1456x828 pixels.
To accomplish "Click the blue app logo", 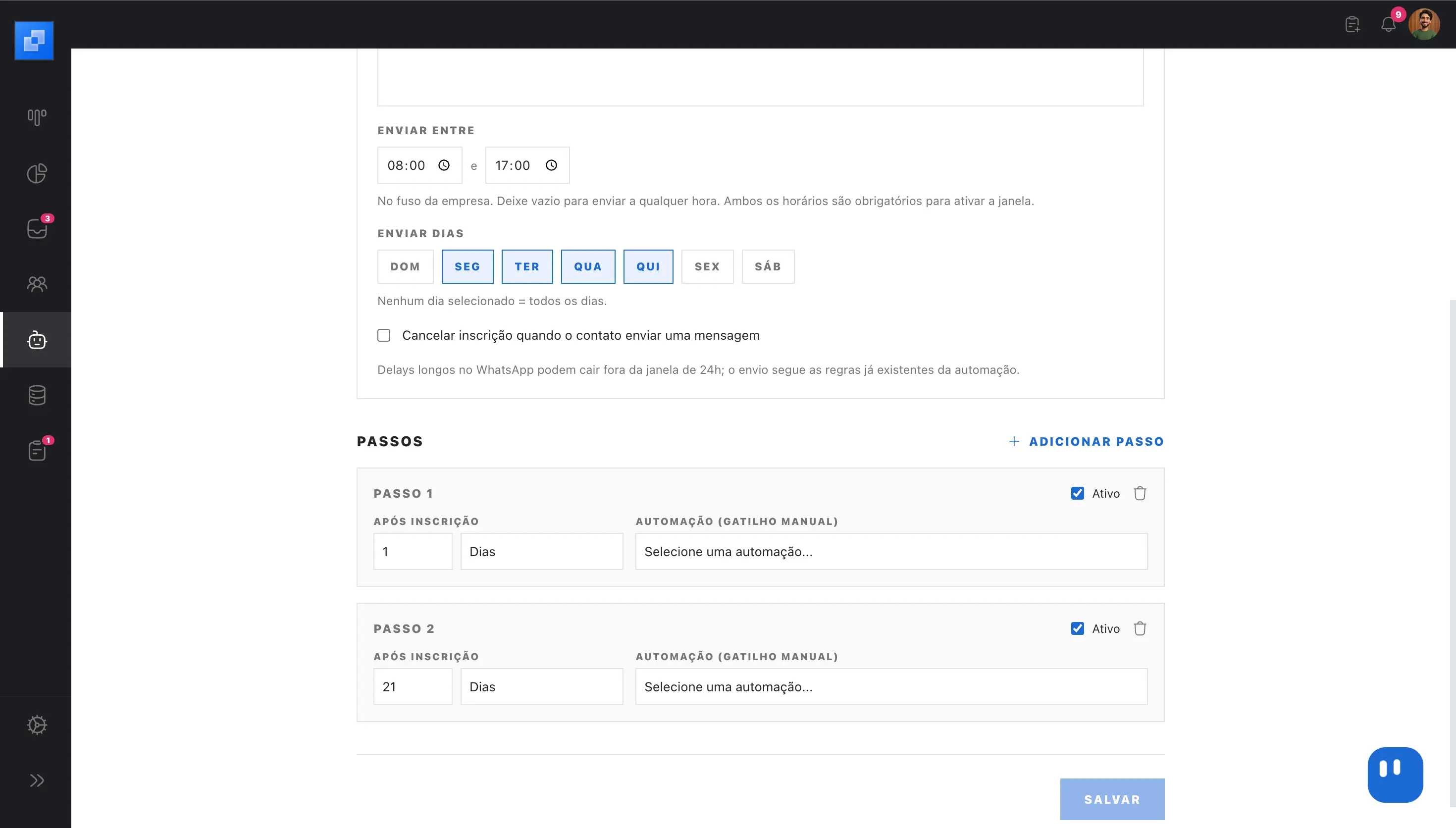I will pos(34,41).
